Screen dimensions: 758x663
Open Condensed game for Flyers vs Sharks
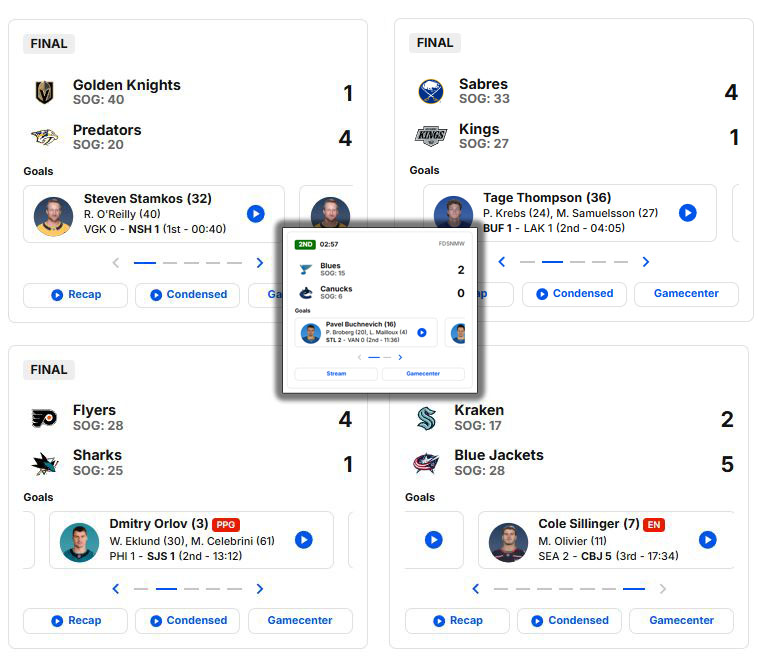click(188, 621)
